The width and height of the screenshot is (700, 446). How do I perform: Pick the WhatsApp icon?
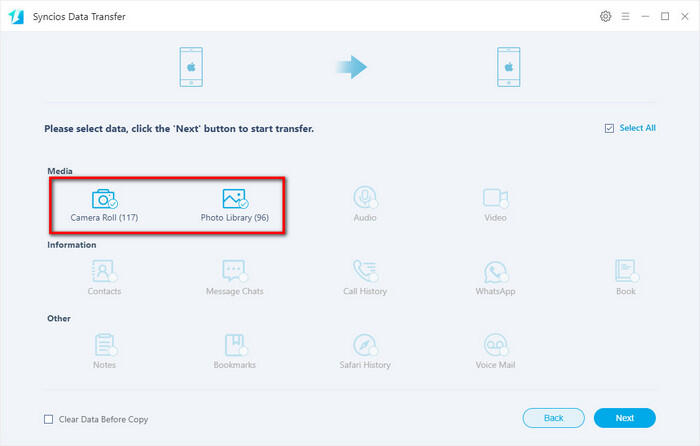pos(495,272)
